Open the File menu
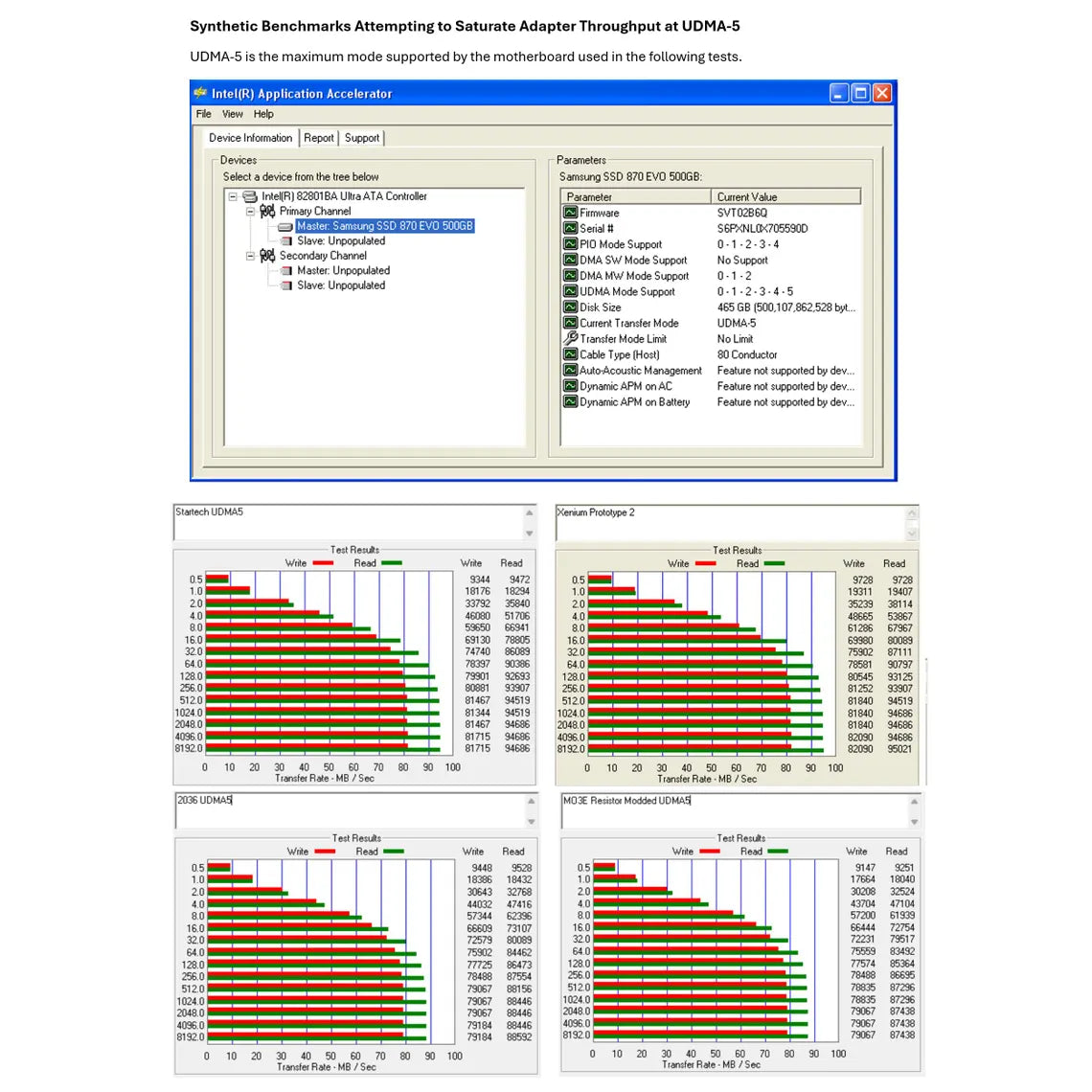 pyautogui.click(x=203, y=114)
